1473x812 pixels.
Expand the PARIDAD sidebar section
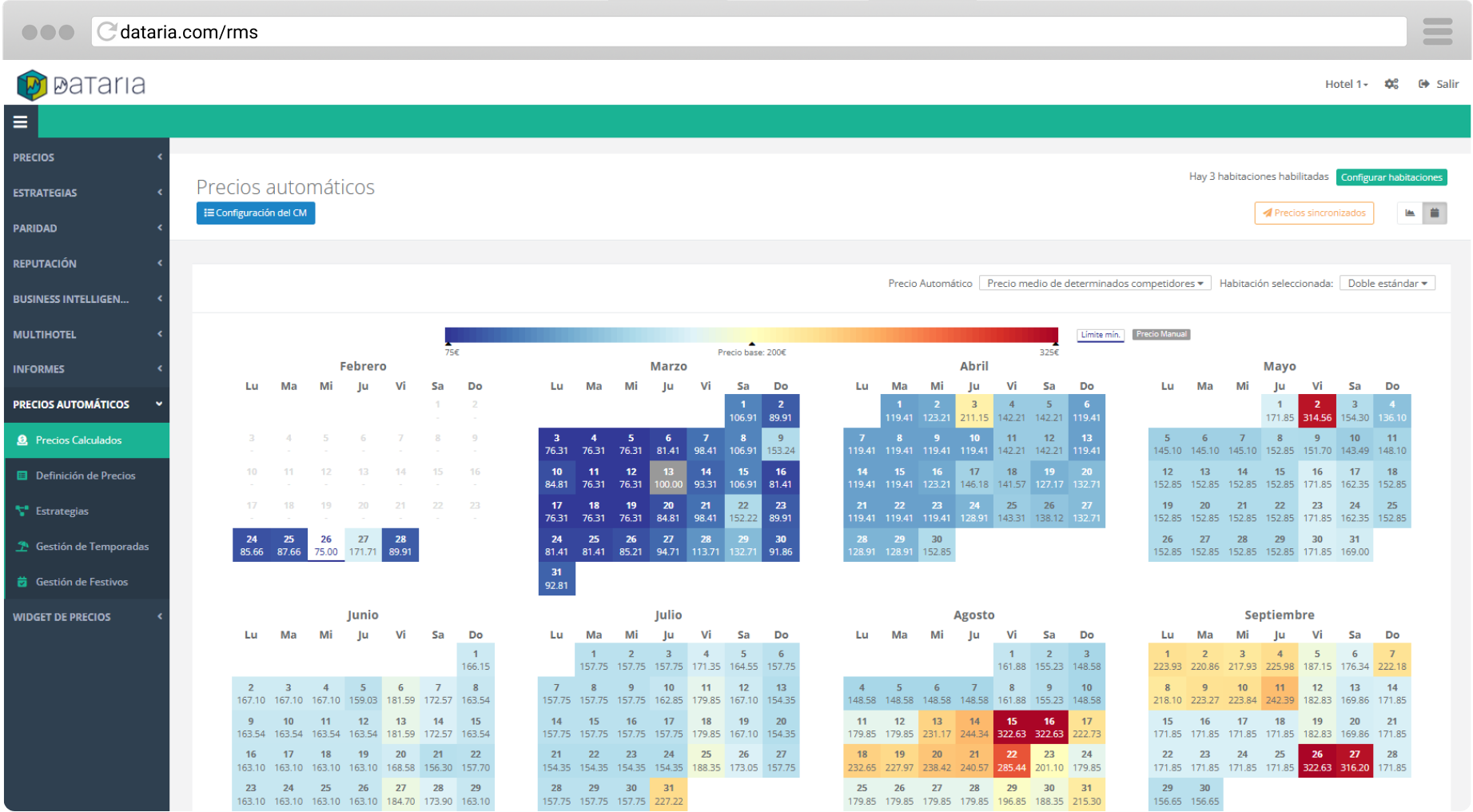(x=86, y=228)
